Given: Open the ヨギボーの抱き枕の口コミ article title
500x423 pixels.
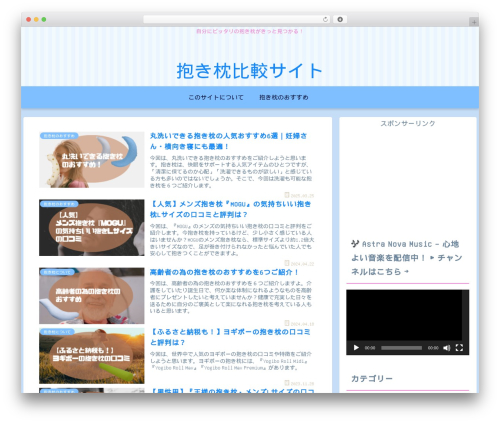Looking at the screenshot, I should pos(230,337).
